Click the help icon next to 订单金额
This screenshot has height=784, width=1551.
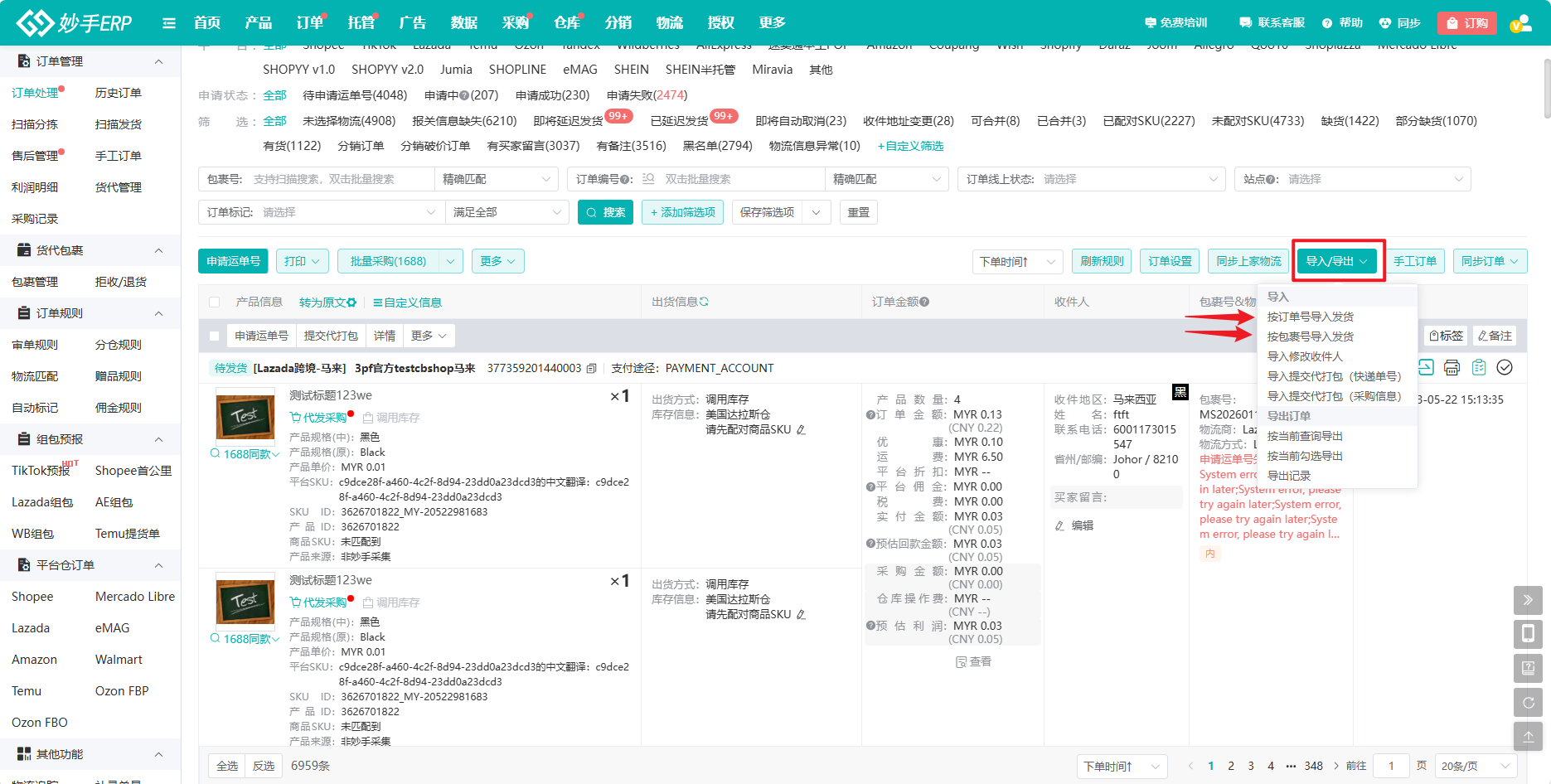[924, 302]
